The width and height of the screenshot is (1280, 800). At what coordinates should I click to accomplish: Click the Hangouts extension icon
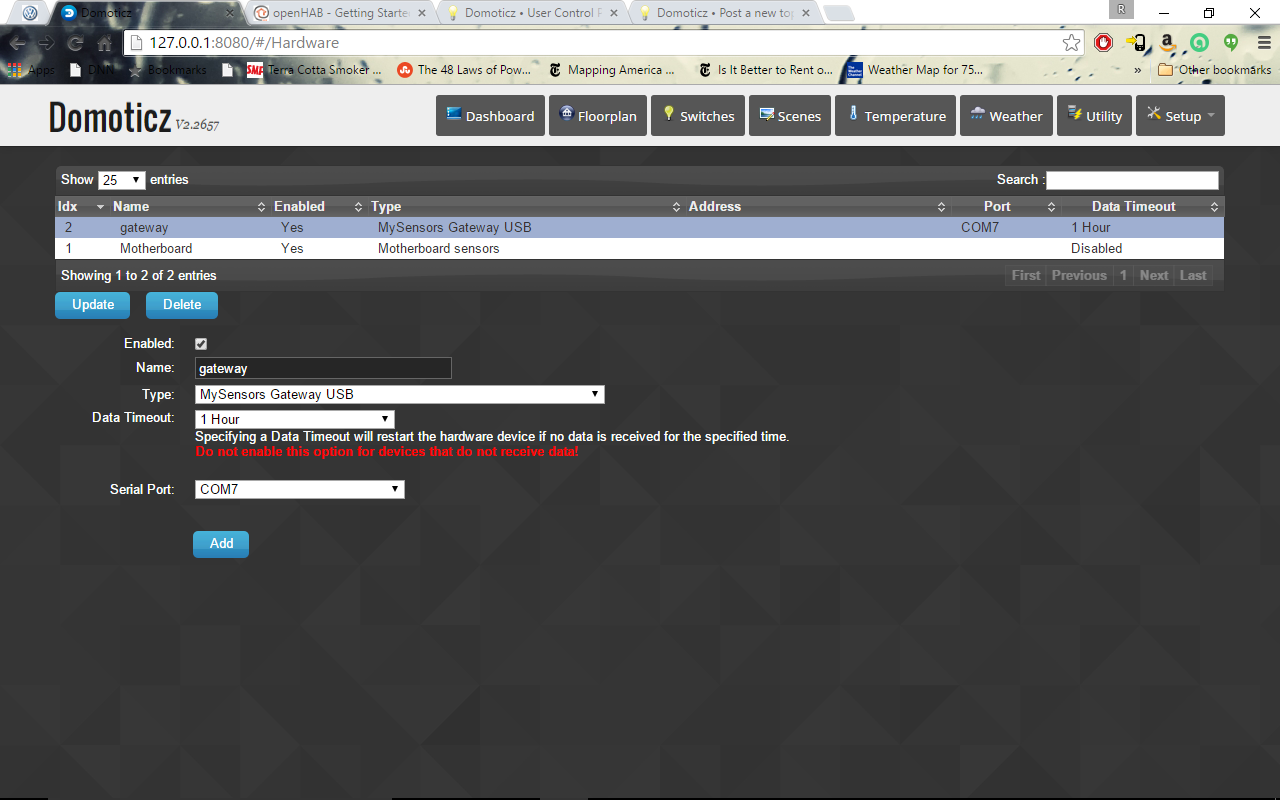click(x=1231, y=43)
